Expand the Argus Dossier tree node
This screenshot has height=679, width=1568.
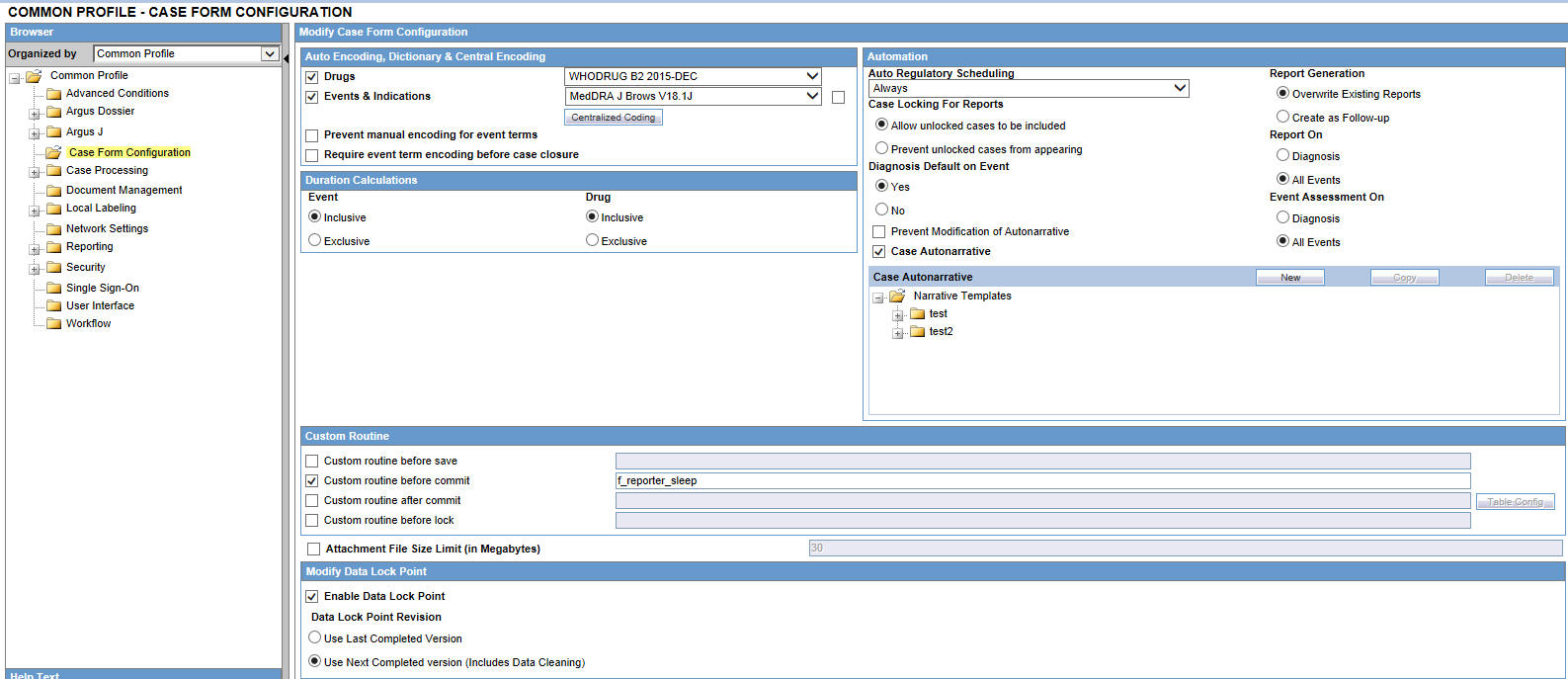(x=35, y=115)
